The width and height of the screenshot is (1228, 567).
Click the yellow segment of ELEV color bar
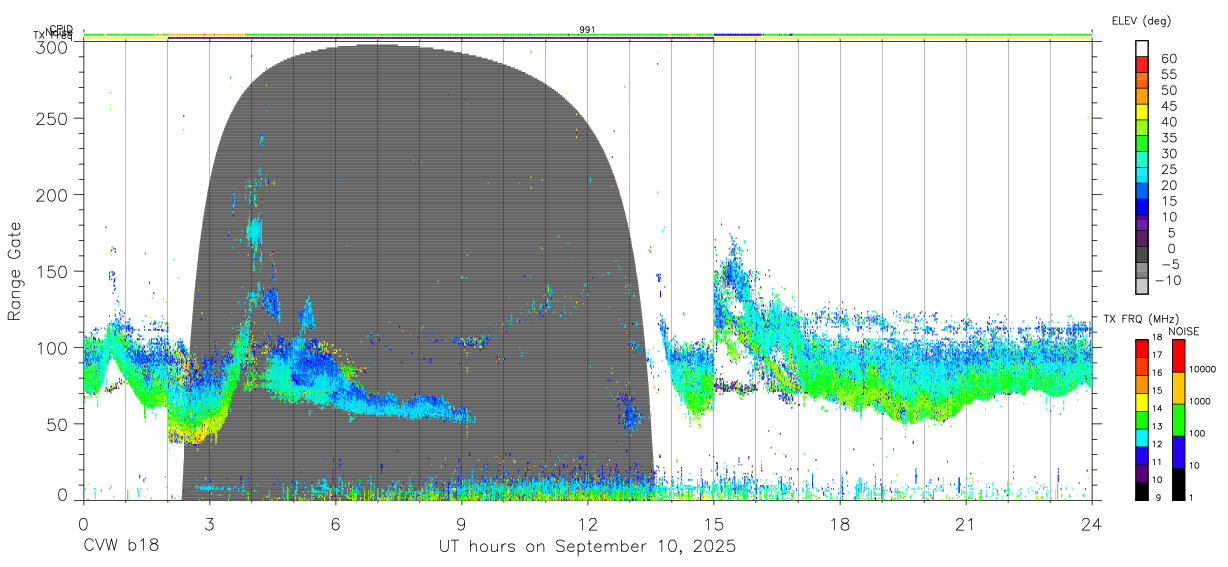click(1142, 112)
